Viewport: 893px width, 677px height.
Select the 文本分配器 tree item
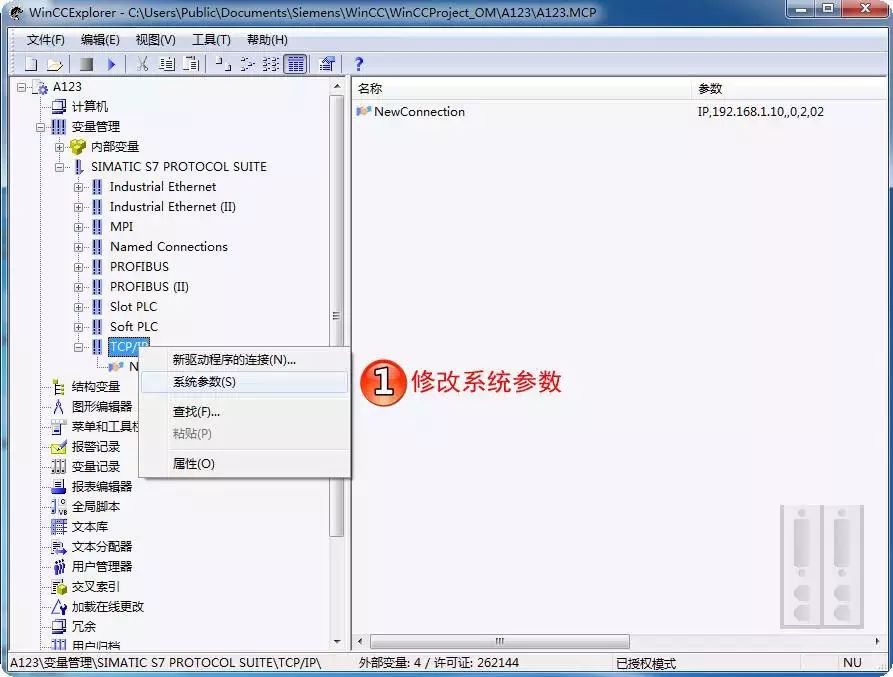(x=102, y=547)
